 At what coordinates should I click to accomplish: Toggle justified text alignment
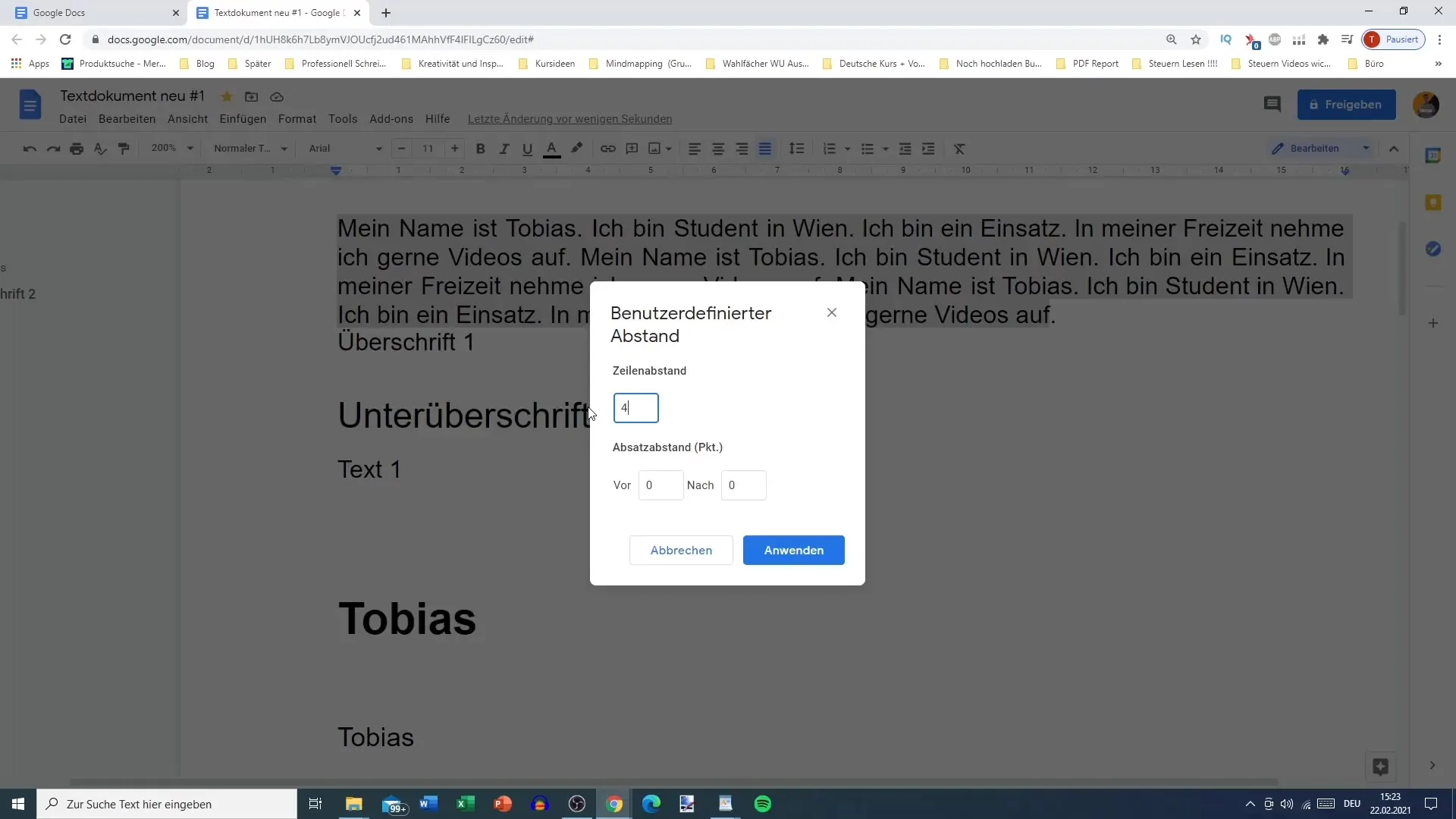point(765,149)
